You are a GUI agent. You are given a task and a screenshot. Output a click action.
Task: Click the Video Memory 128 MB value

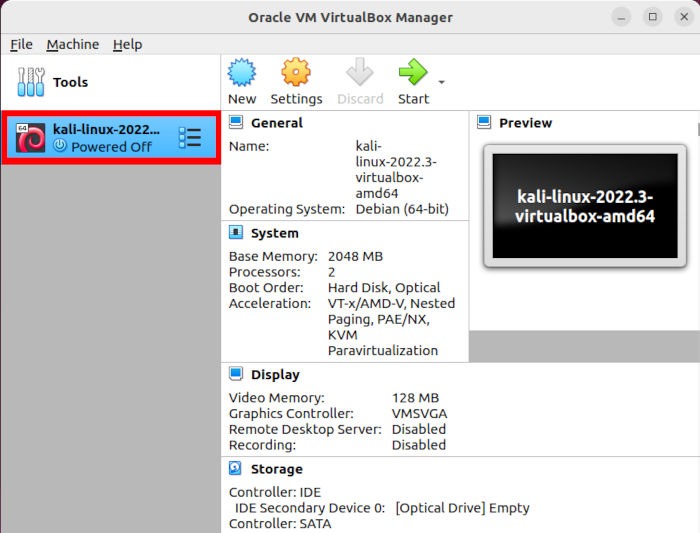[416, 397]
